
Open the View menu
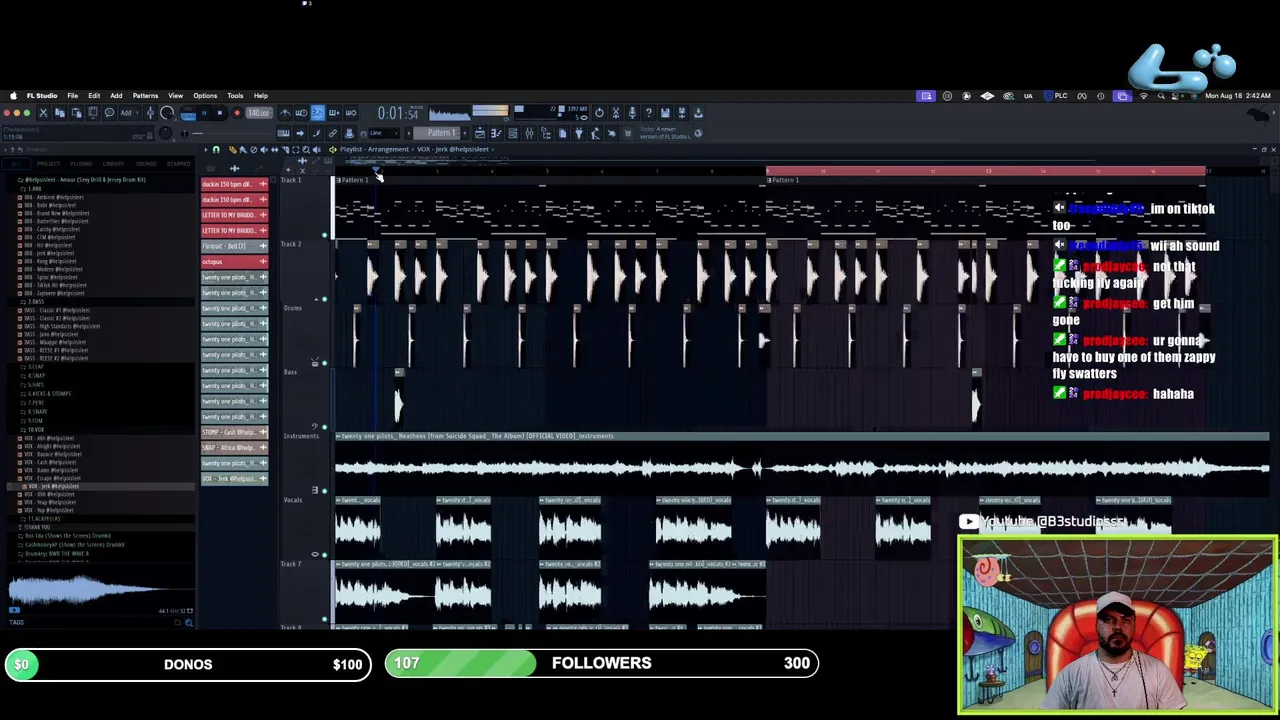(x=175, y=96)
